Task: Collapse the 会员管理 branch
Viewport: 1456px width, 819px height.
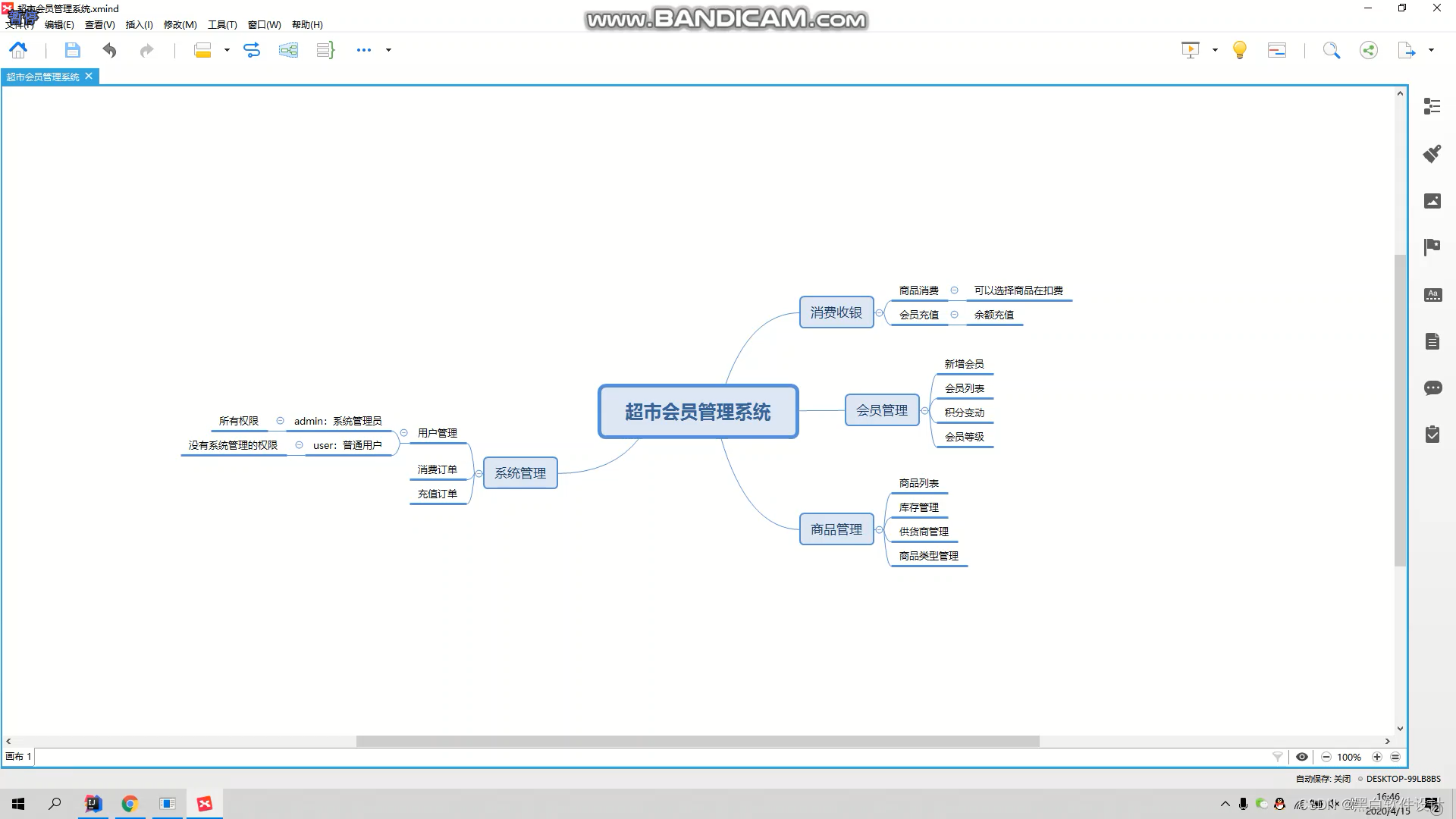Action: [x=925, y=410]
